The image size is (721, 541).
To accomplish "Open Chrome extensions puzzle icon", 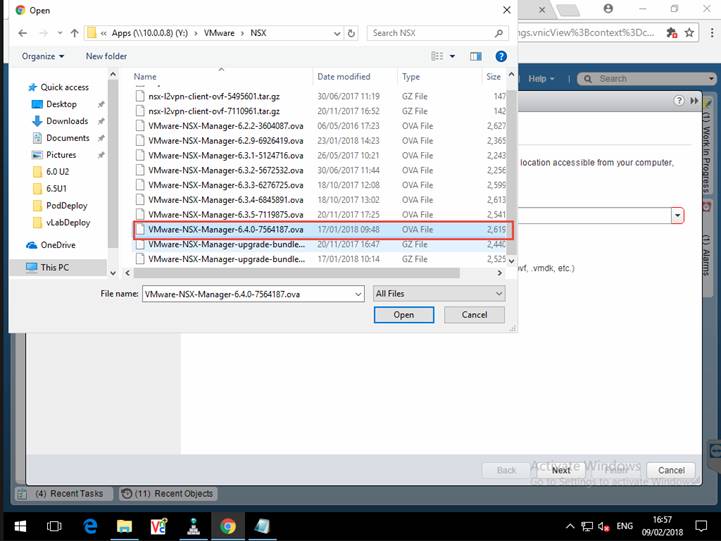I will 672,33.
